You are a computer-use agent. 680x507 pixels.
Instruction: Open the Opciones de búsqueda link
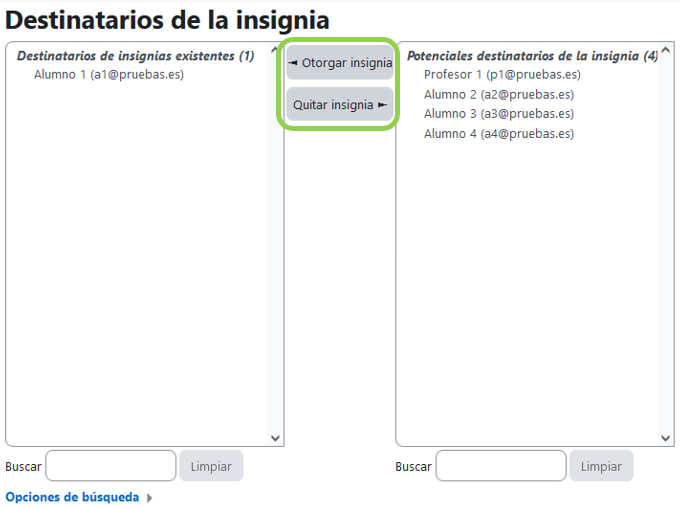point(72,497)
